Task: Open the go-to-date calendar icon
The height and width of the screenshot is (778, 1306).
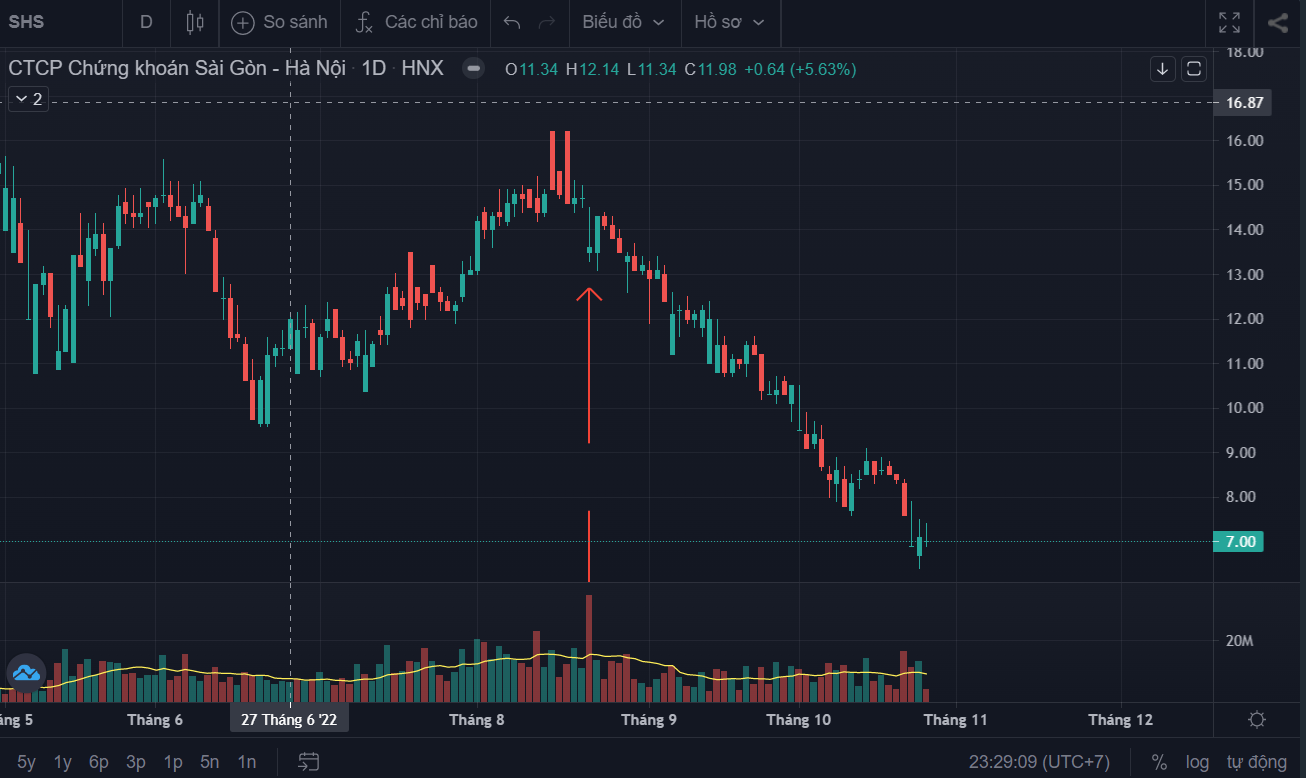Action: tap(309, 762)
